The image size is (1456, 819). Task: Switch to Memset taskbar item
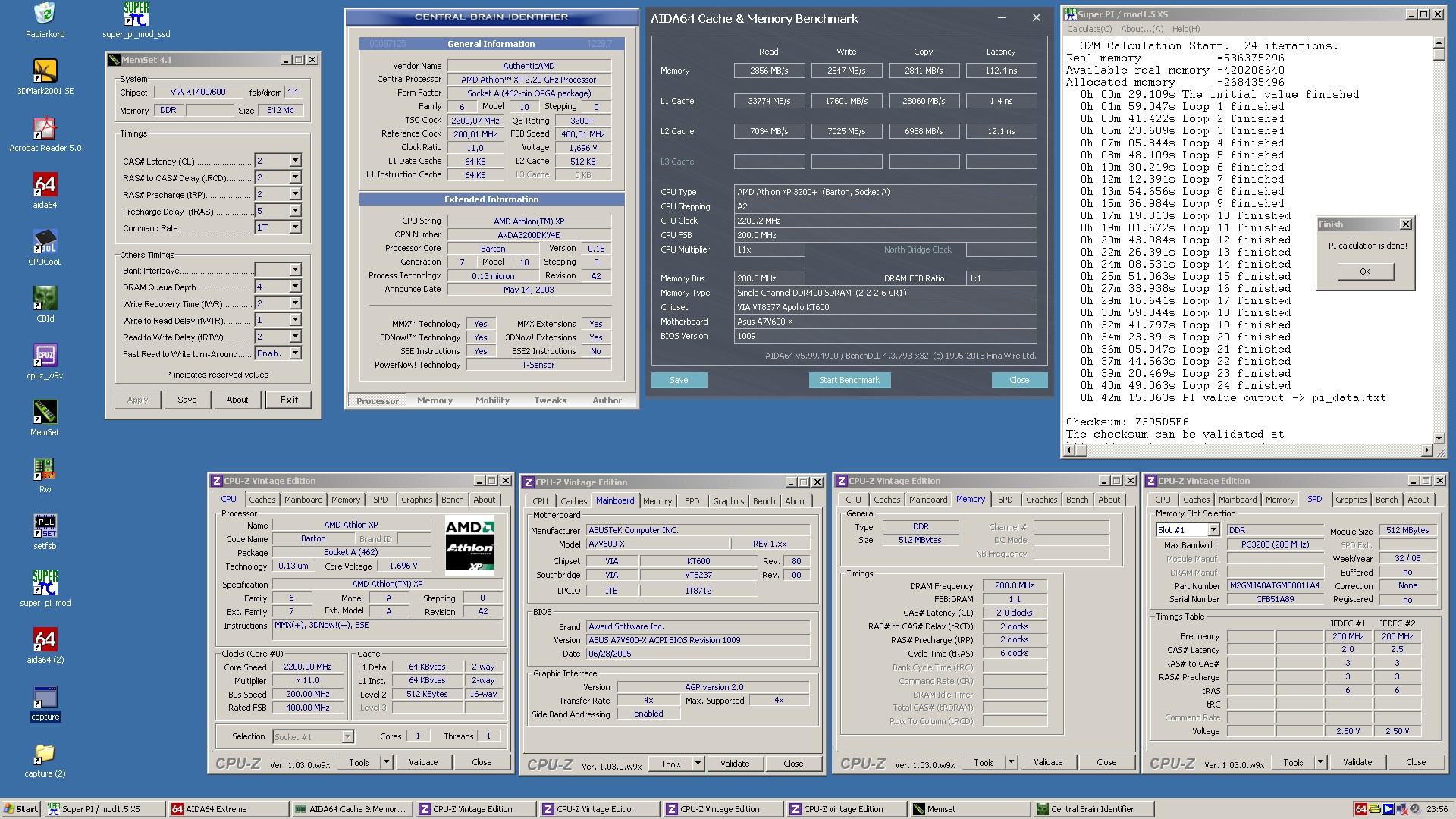(x=971, y=809)
